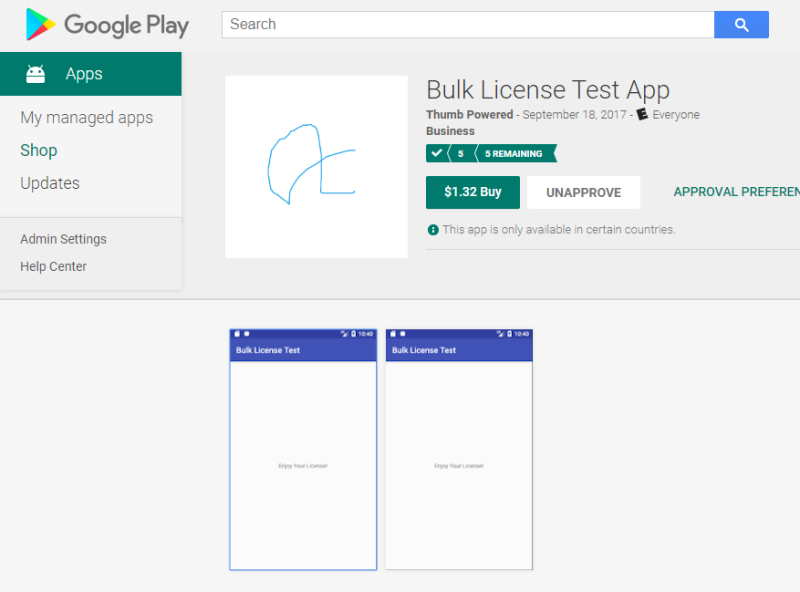Click the 5 REMAINING license label

(513, 154)
